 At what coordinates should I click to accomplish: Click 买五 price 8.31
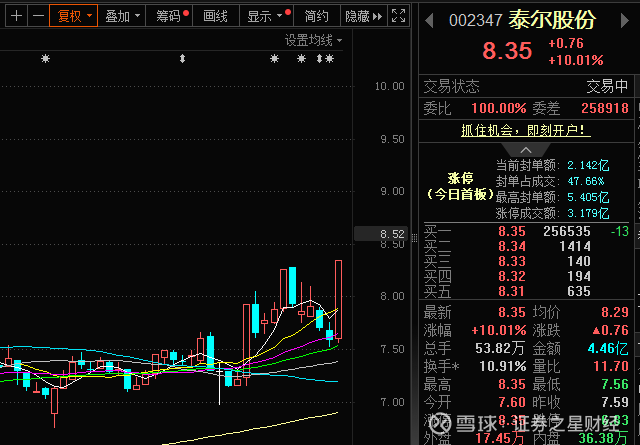pos(512,291)
